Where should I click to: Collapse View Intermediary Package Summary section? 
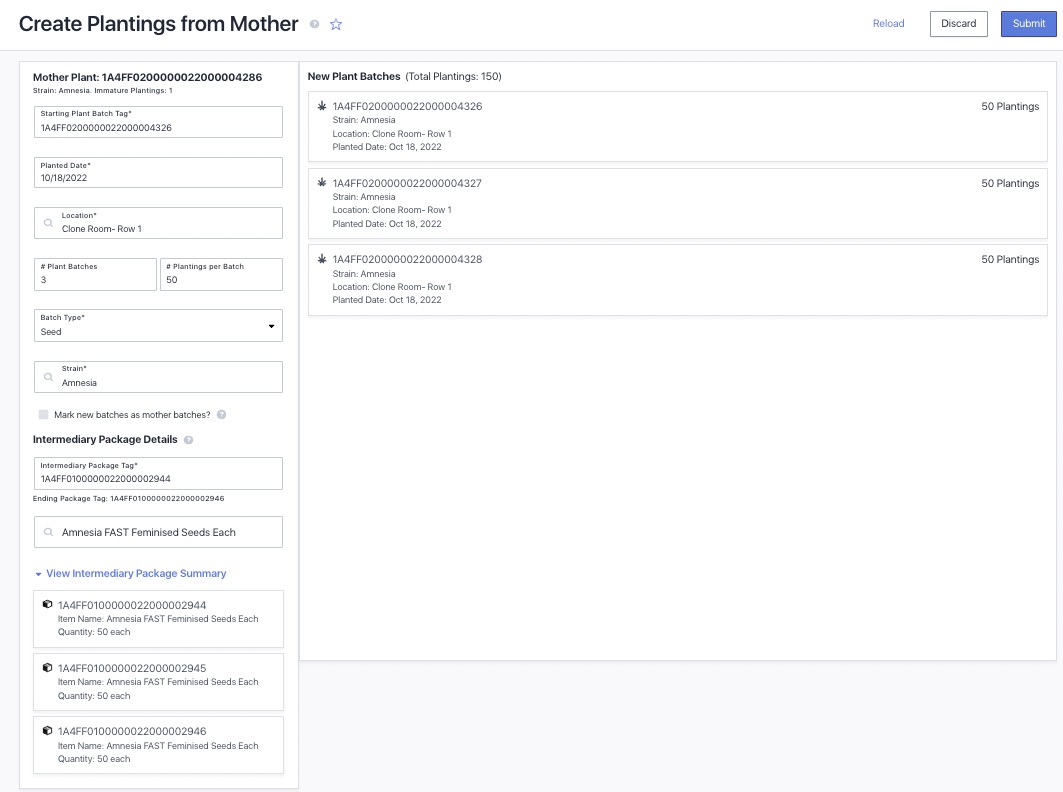[x=130, y=574]
